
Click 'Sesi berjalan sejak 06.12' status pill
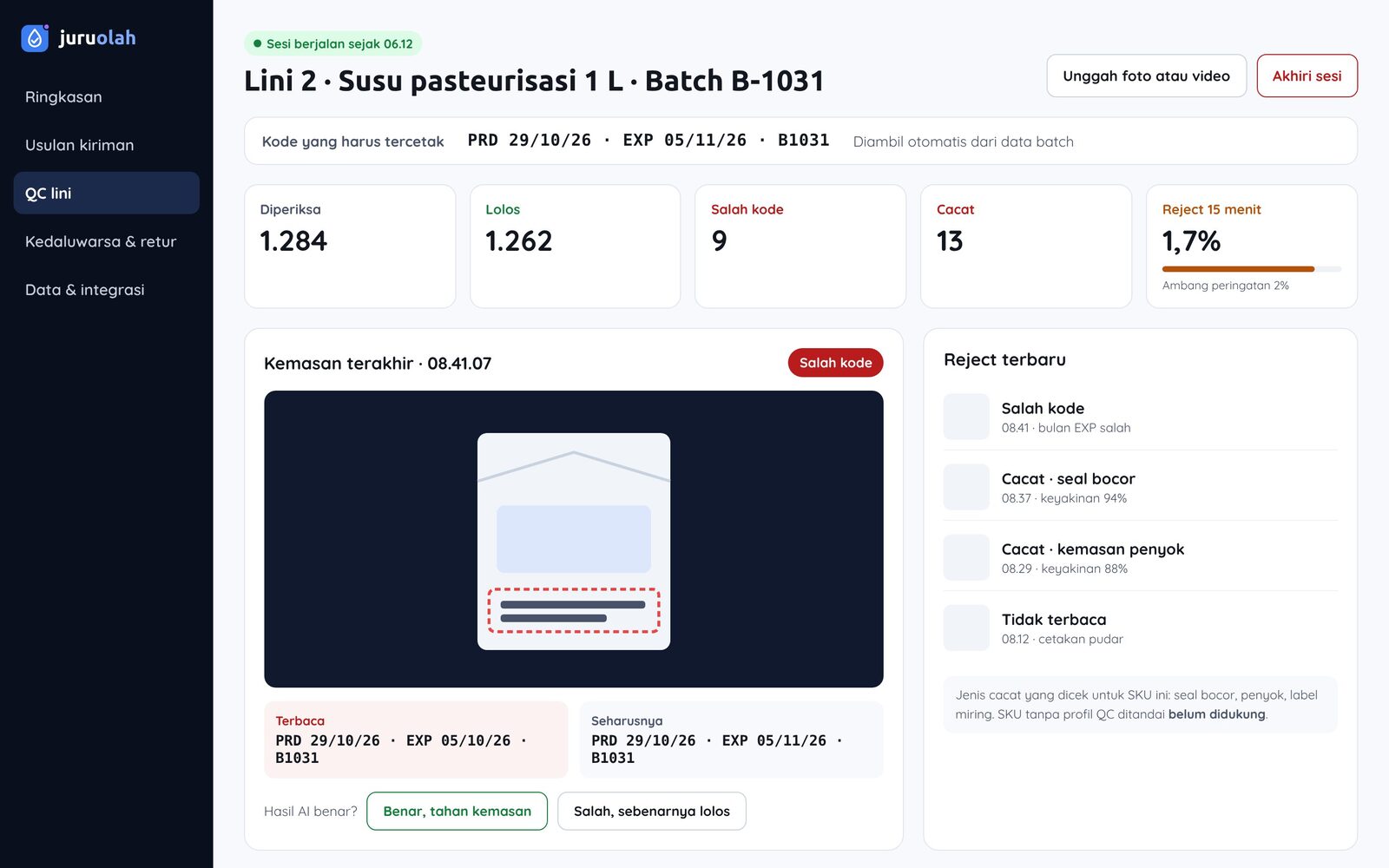point(333,43)
